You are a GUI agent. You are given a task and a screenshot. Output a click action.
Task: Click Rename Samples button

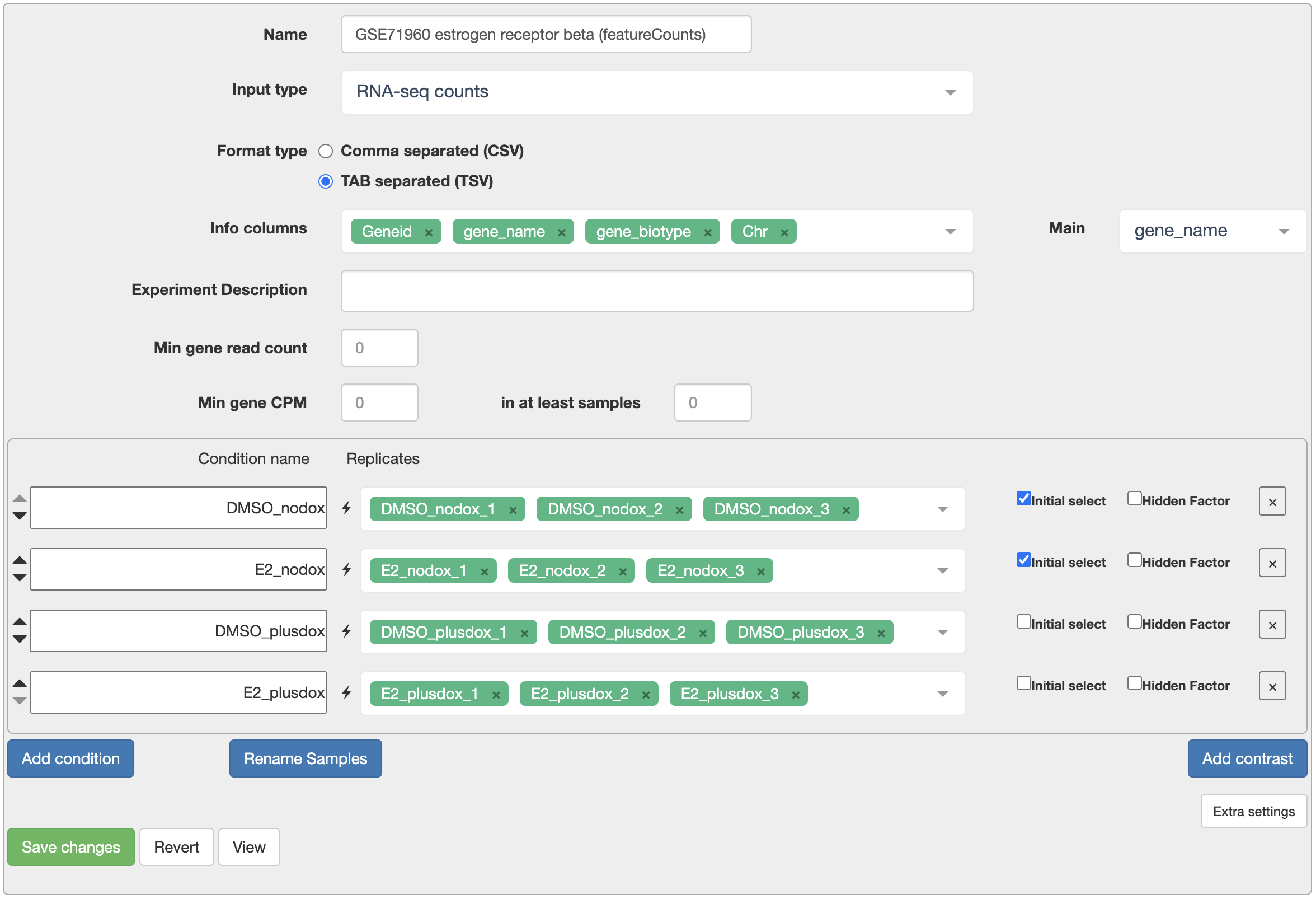[x=306, y=760]
